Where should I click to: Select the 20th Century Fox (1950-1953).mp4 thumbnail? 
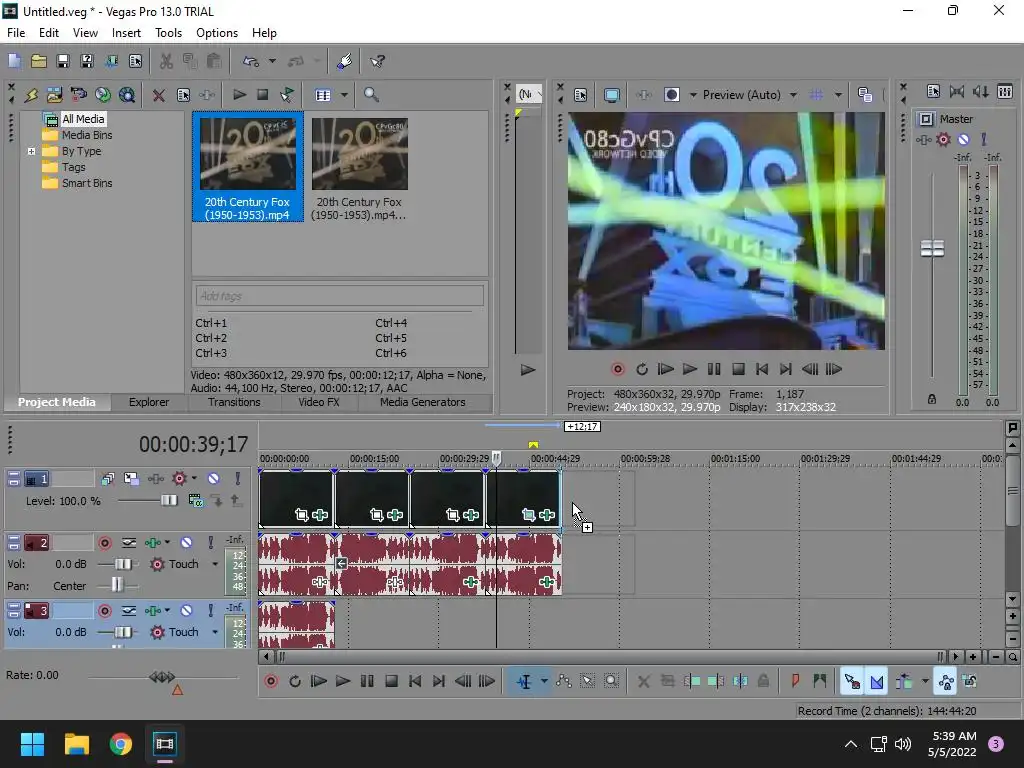click(248, 167)
